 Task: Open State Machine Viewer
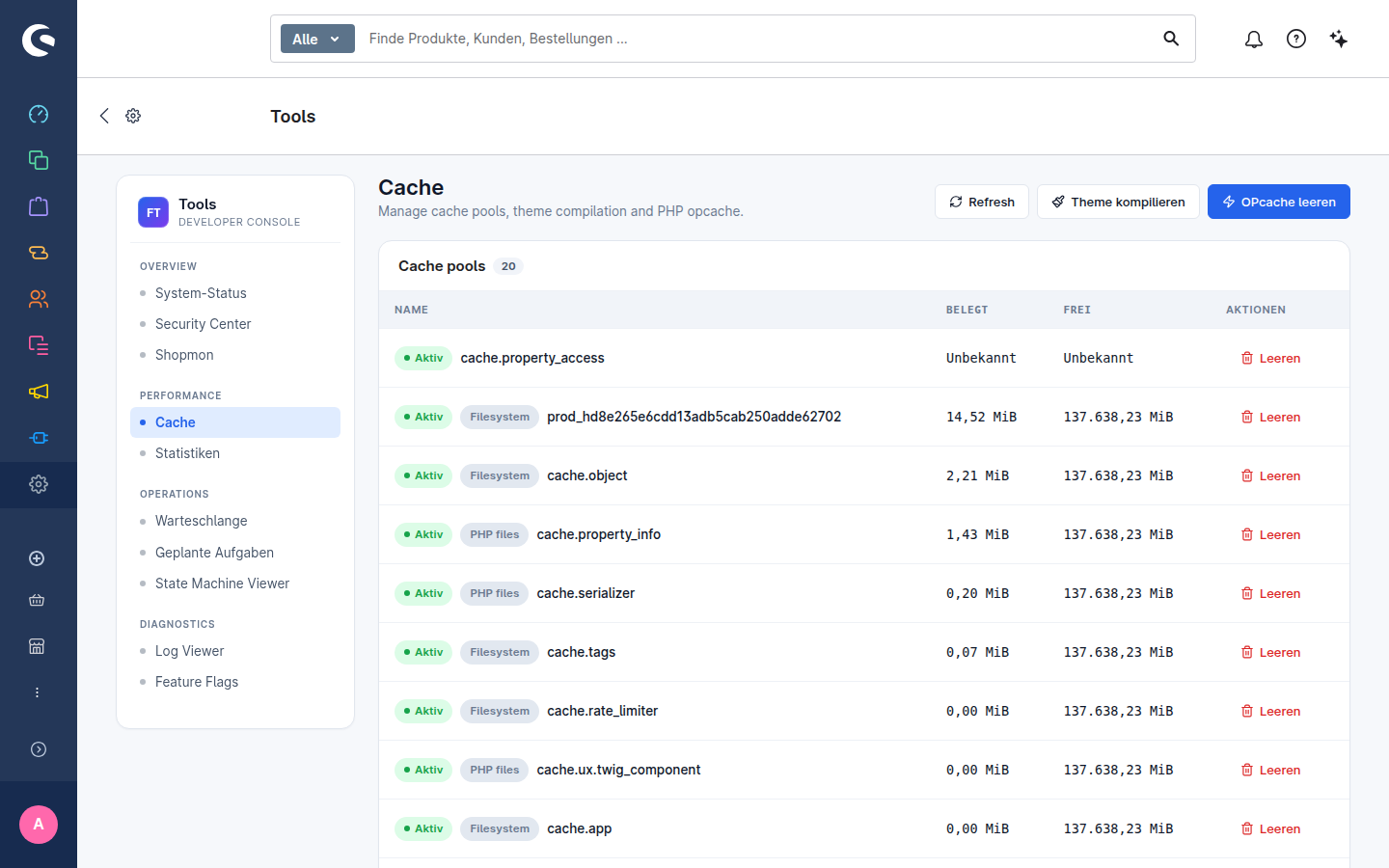pyautogui.click(x=235, y=583)
